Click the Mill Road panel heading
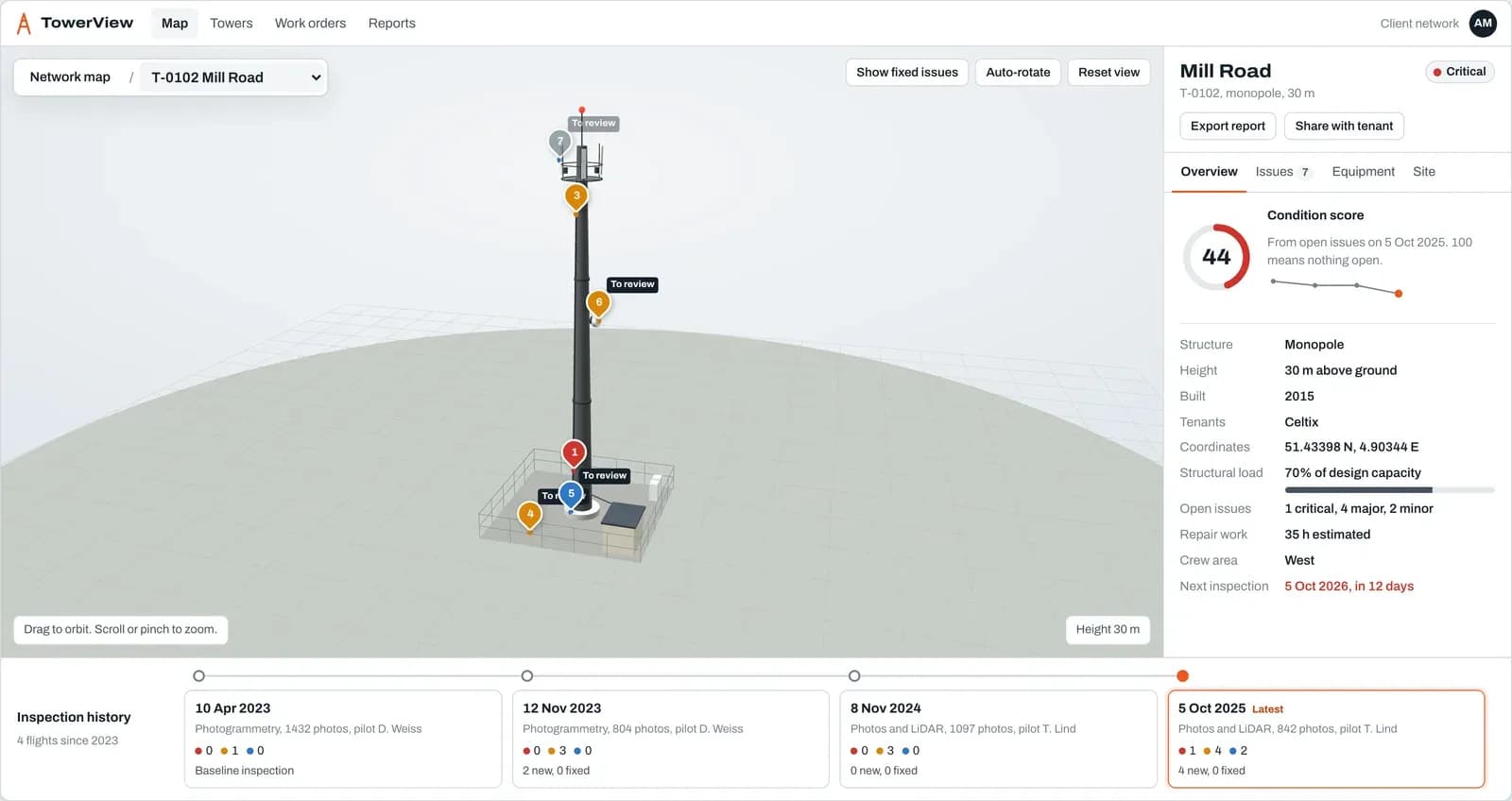The height and width of the screenshot is (801, 1512). click(x=1225, y=71)
